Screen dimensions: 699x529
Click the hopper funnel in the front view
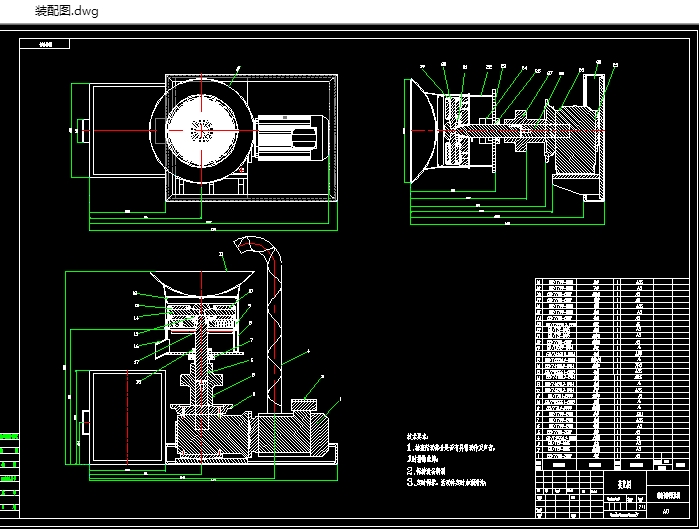point(201,283)
